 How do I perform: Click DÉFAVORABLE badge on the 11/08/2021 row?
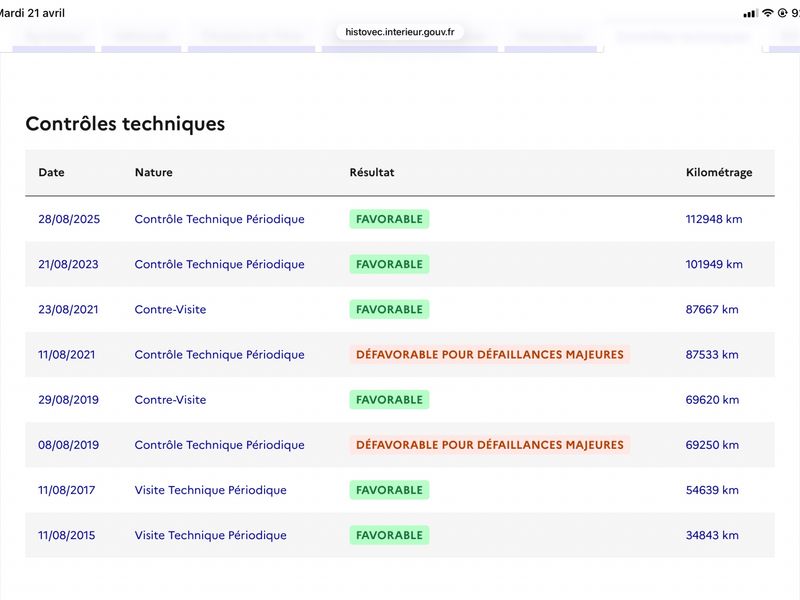point(490,355)
